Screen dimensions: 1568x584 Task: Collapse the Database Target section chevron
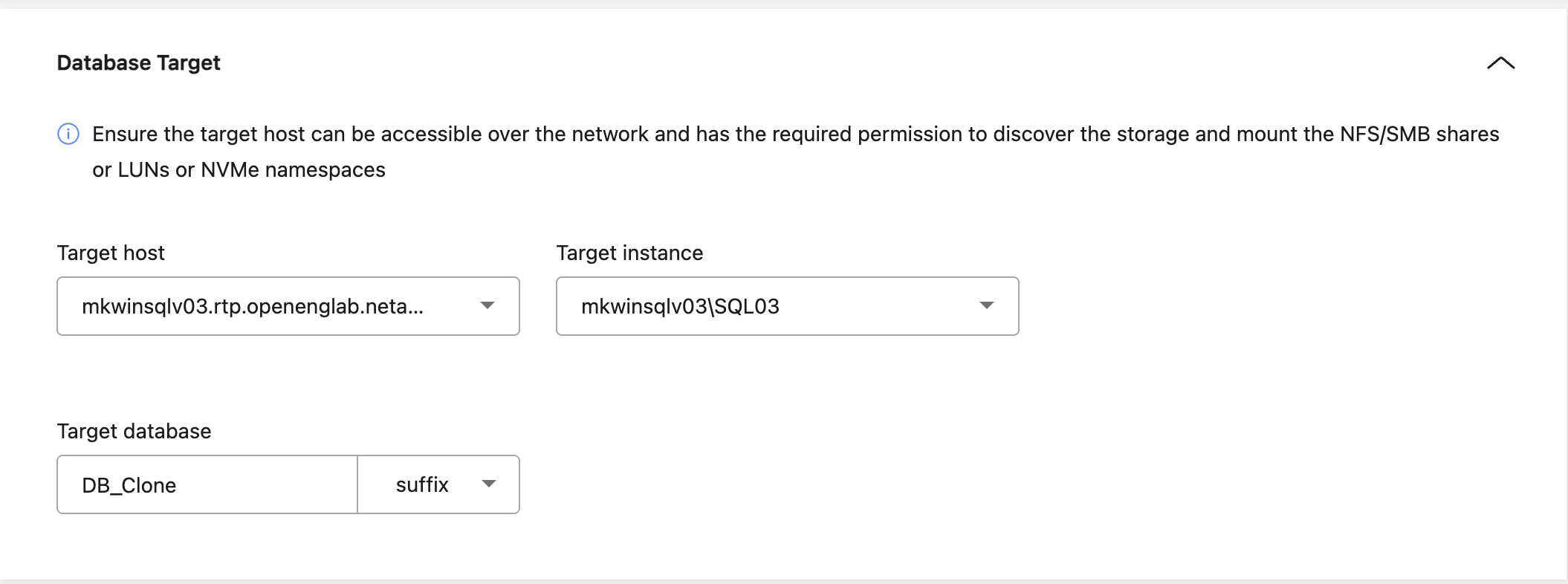(x=1500, y=63)
